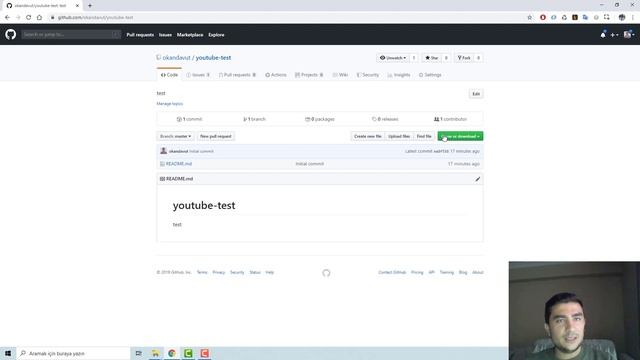Bookmark page with the star icon
The height and width of the screenshot is (360, 640).
click(530, 18)
